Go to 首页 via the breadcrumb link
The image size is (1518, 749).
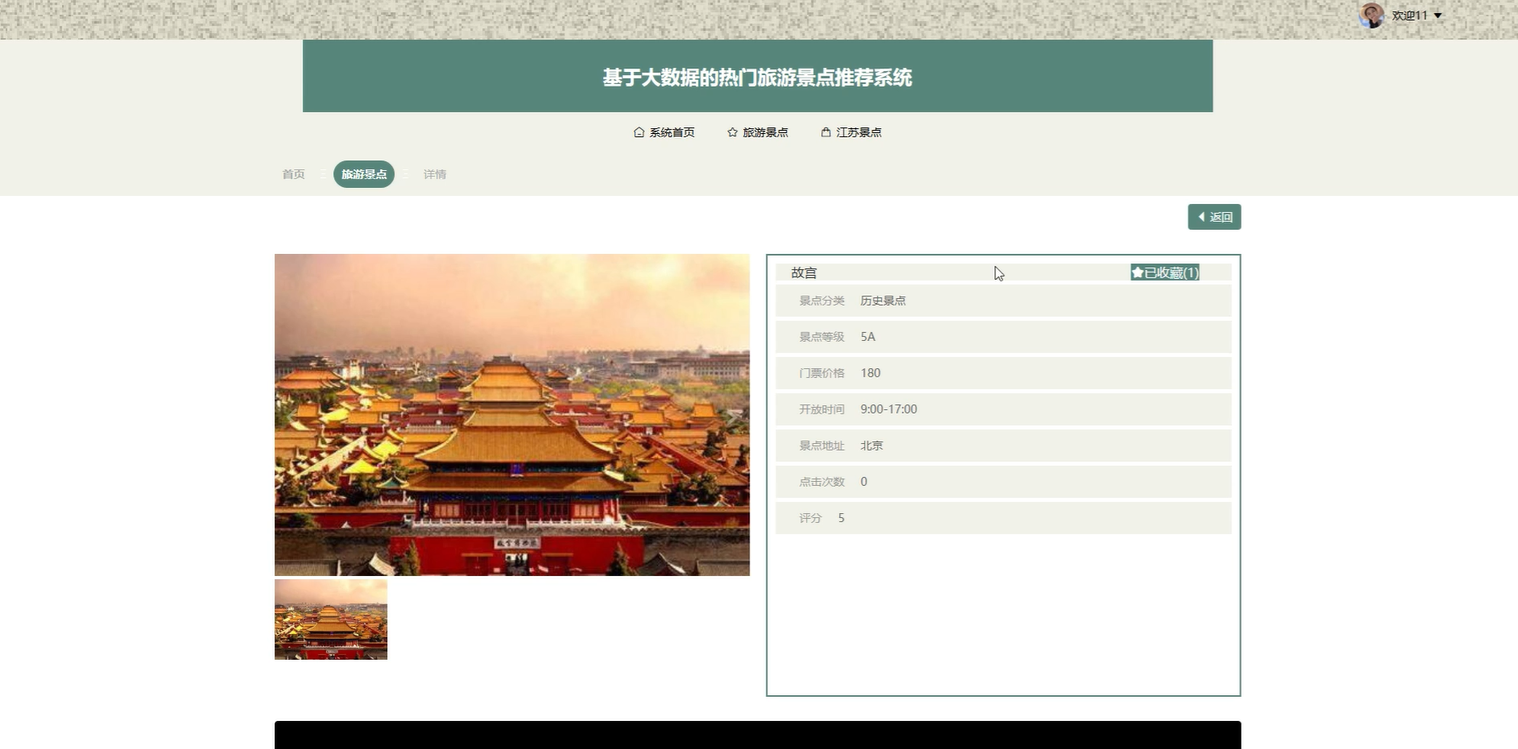point(292,173)
